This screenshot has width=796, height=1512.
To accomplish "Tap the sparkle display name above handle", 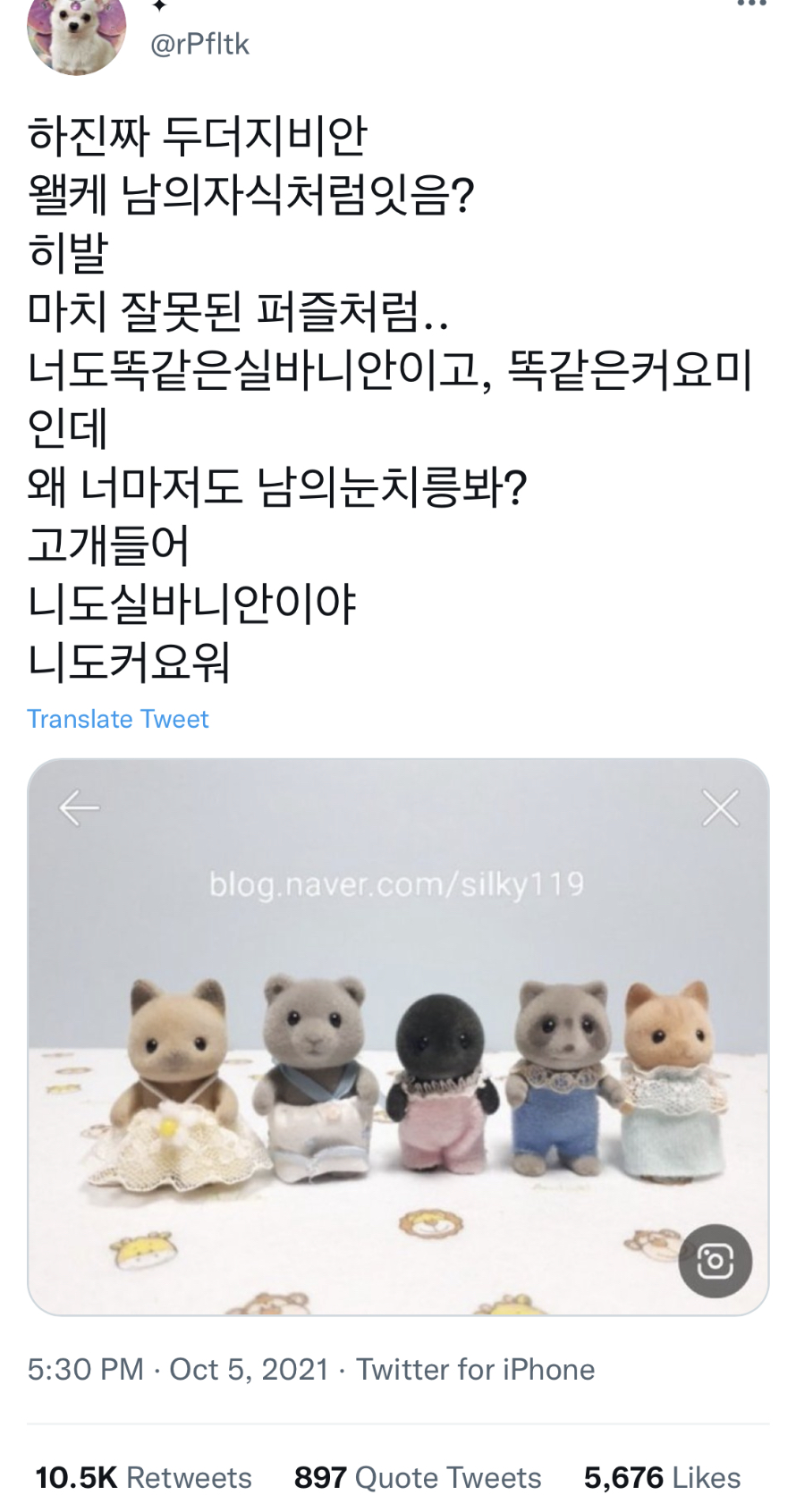I will click(x=159, y=5).
